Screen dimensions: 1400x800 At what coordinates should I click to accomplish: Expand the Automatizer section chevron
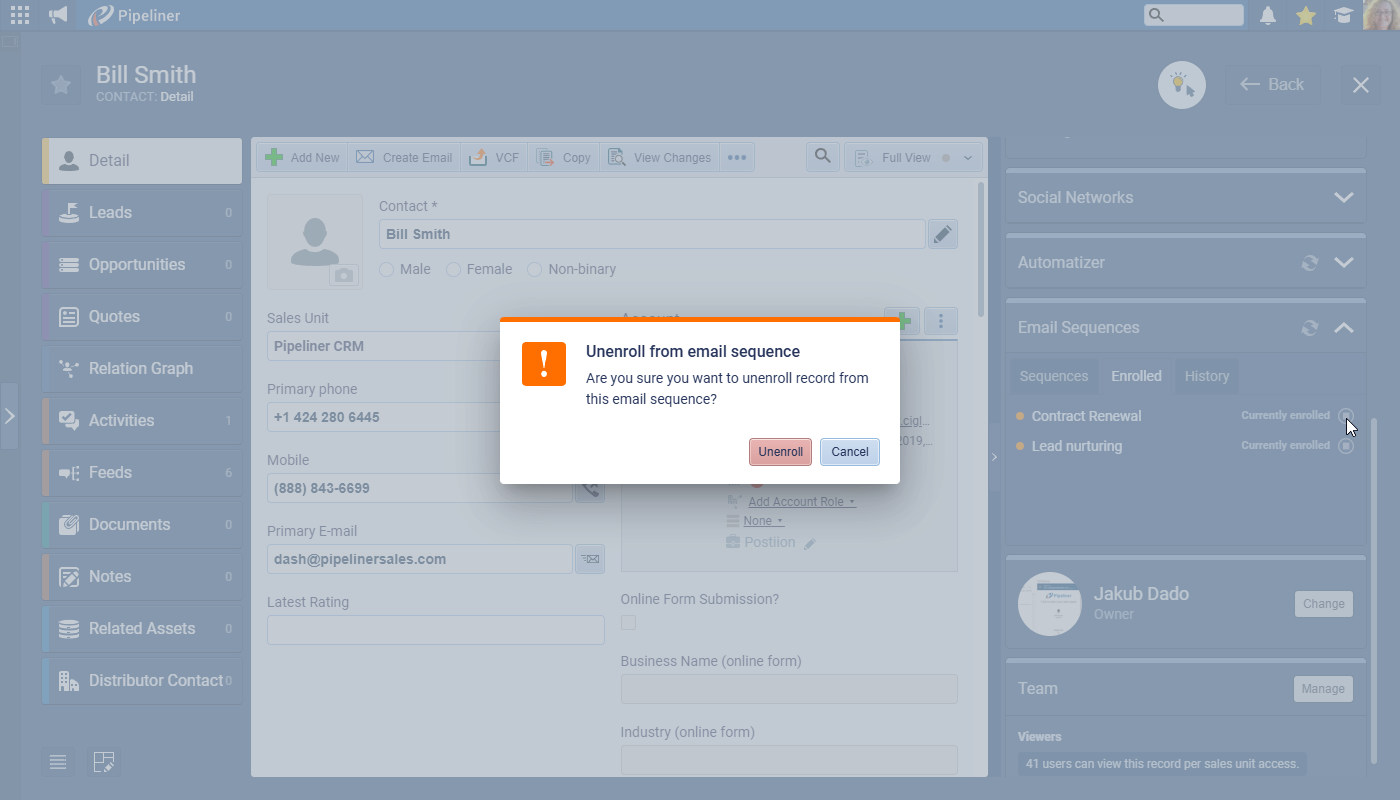[1343, 263]
